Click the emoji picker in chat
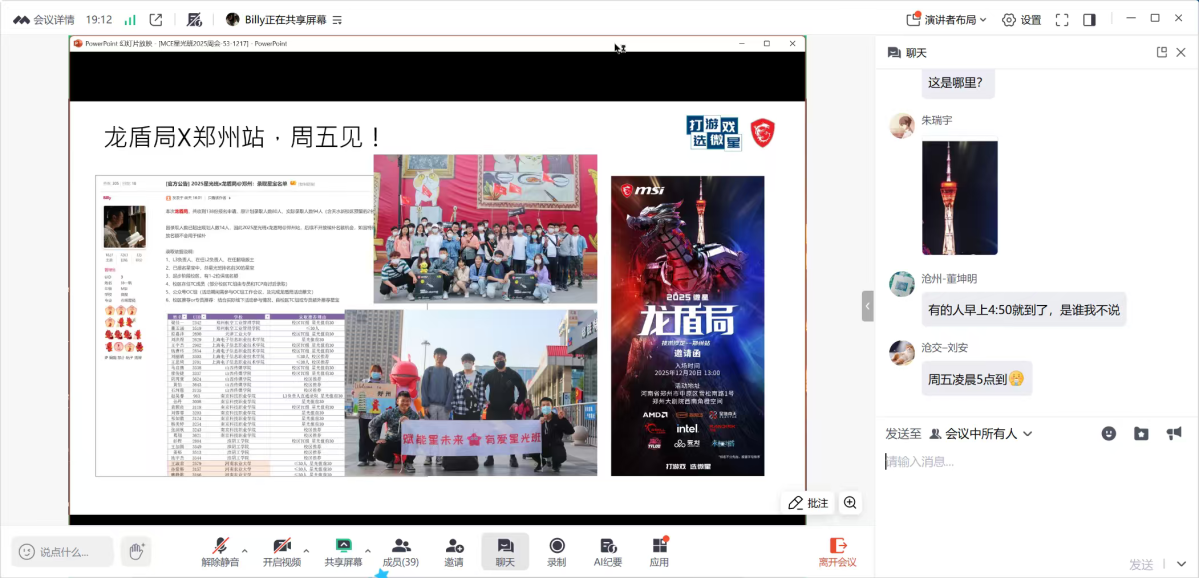Image resolution: width=1199 pixels, height=578 pixels. tap(1109, 433)
